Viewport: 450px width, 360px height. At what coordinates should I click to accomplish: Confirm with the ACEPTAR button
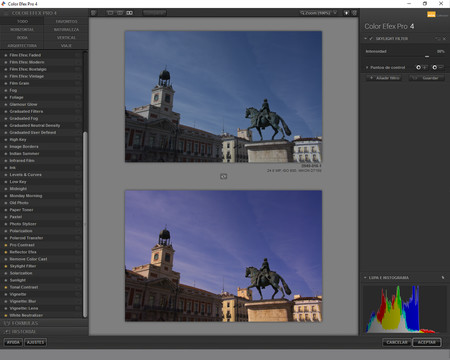click(427, 342)
